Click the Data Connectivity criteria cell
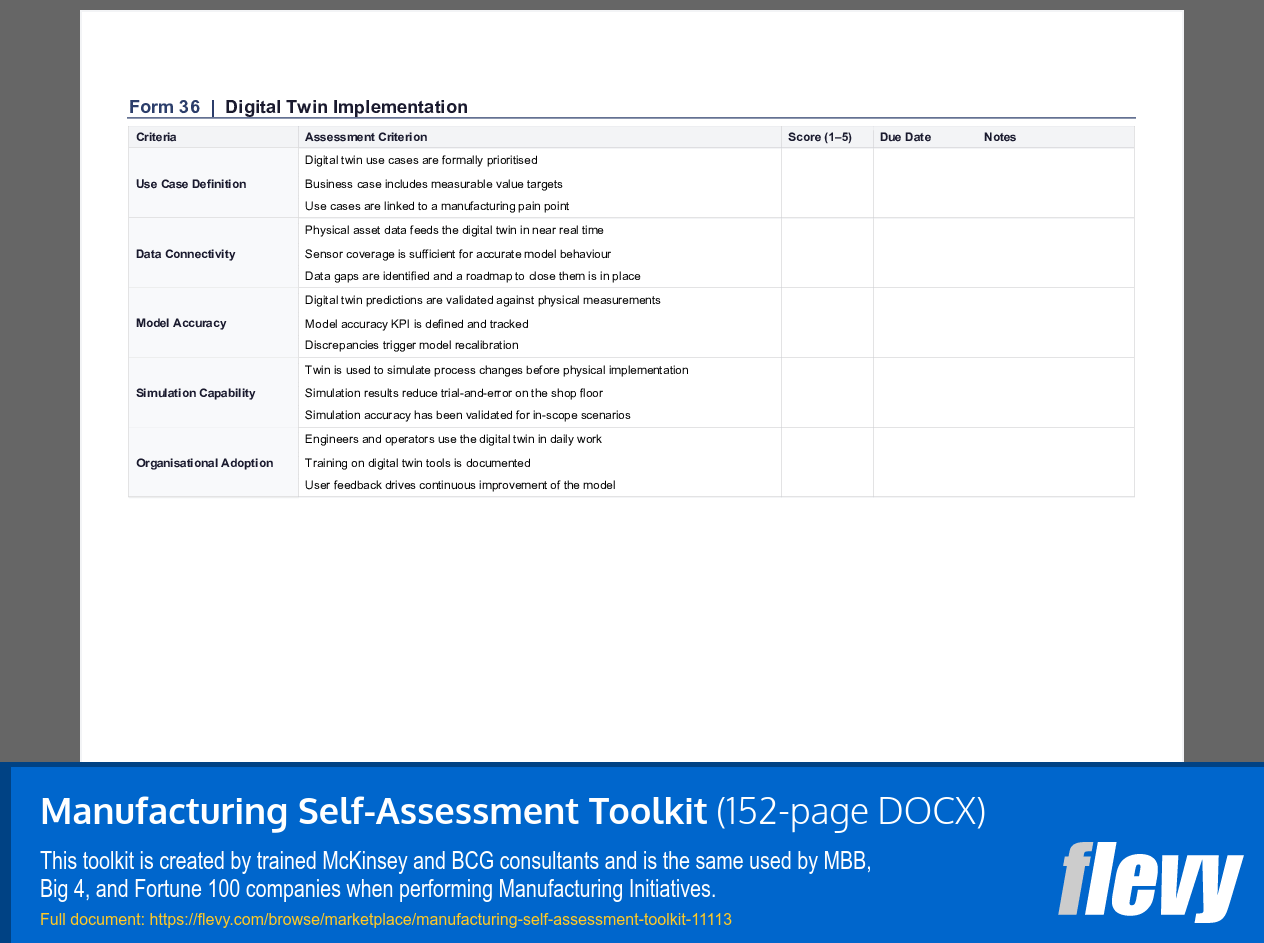Image resolution: width=1264 pixels, height=943 pixels. click(185, 253)
